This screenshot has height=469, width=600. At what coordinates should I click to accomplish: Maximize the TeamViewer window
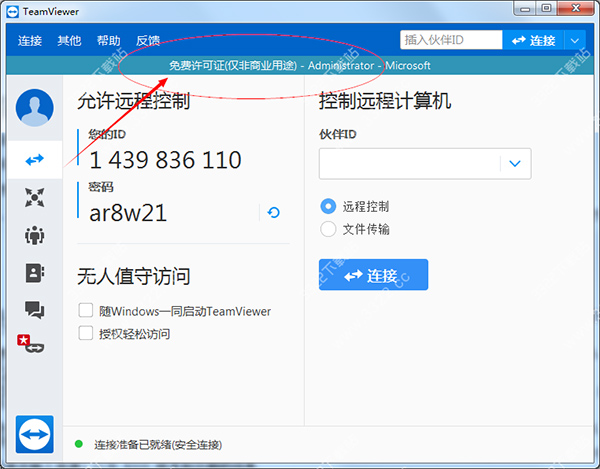pyautogui.click(x=546, y=8)
